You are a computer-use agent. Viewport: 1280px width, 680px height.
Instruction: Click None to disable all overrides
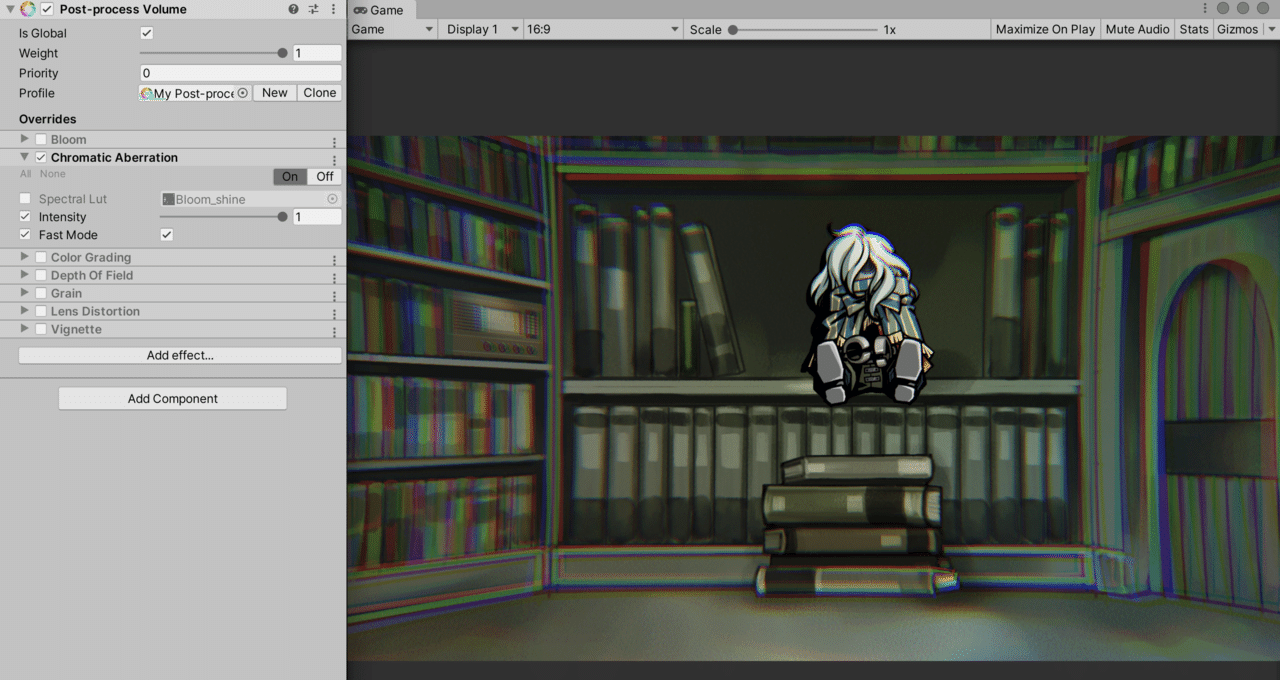(x=52, y=174)
